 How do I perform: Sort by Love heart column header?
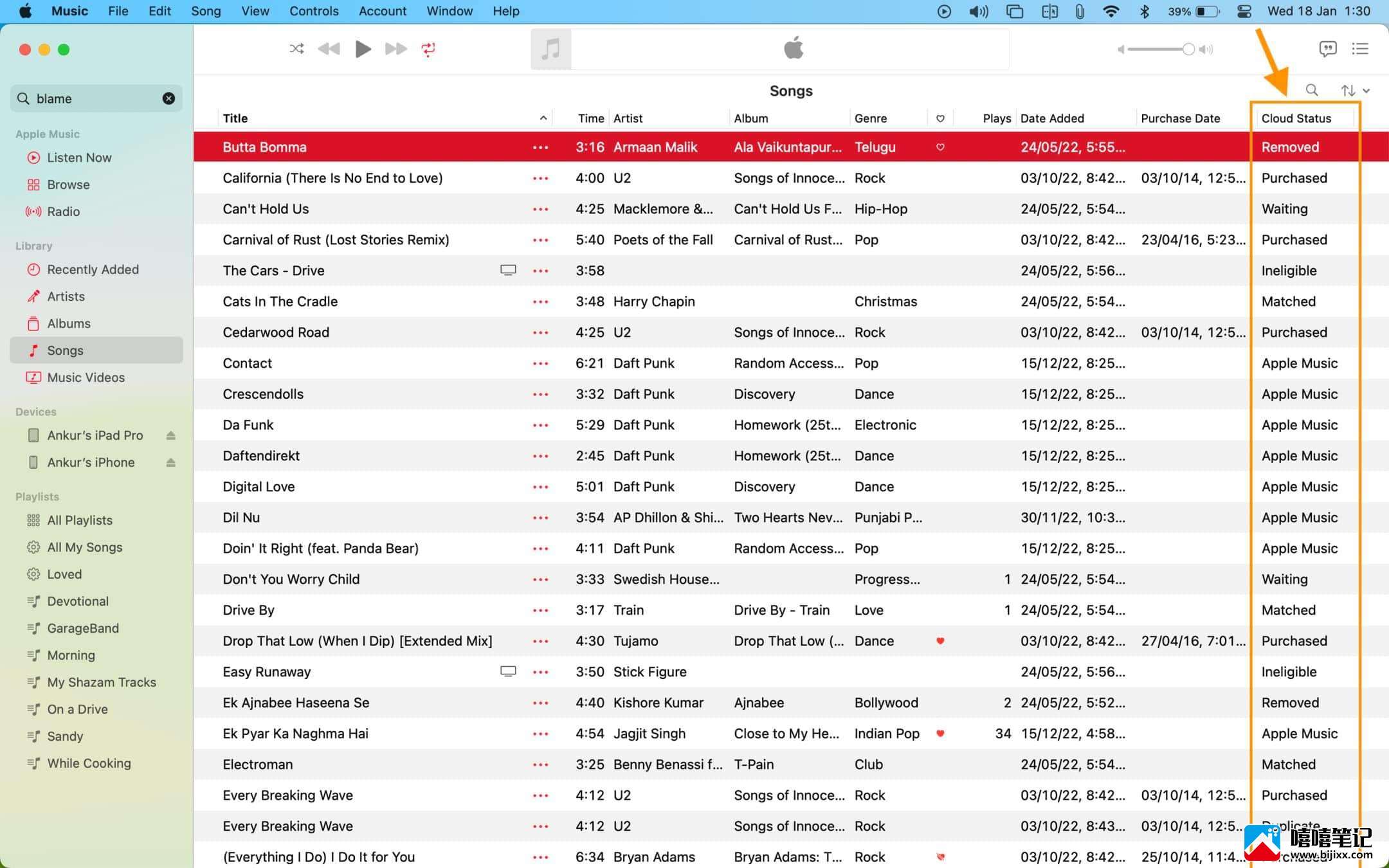[940, 118]
